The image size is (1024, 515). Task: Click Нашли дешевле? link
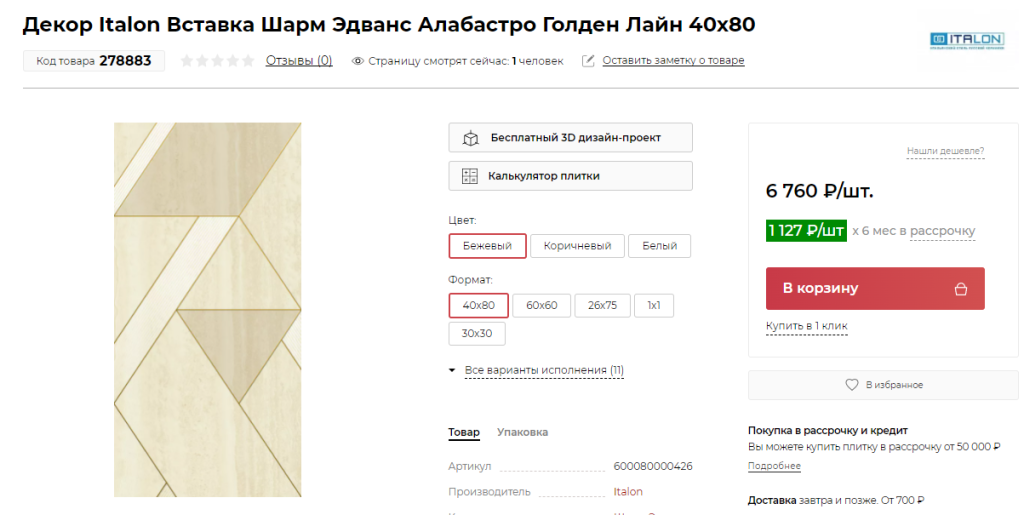945,151
